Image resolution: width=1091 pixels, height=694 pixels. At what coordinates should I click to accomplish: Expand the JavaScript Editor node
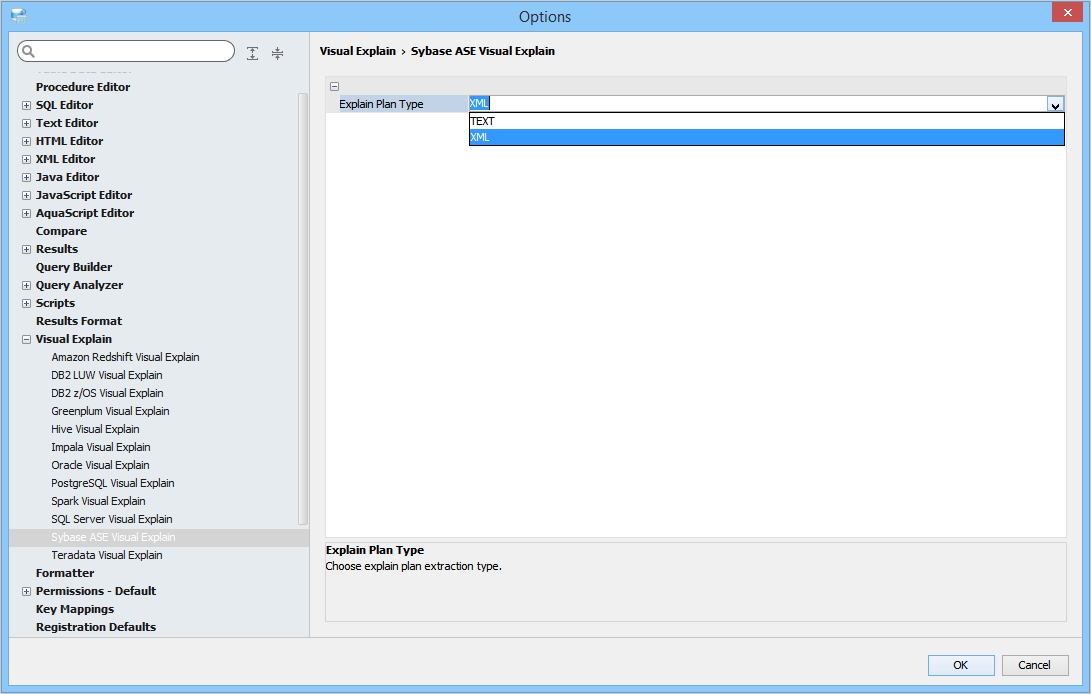(26, 196)
